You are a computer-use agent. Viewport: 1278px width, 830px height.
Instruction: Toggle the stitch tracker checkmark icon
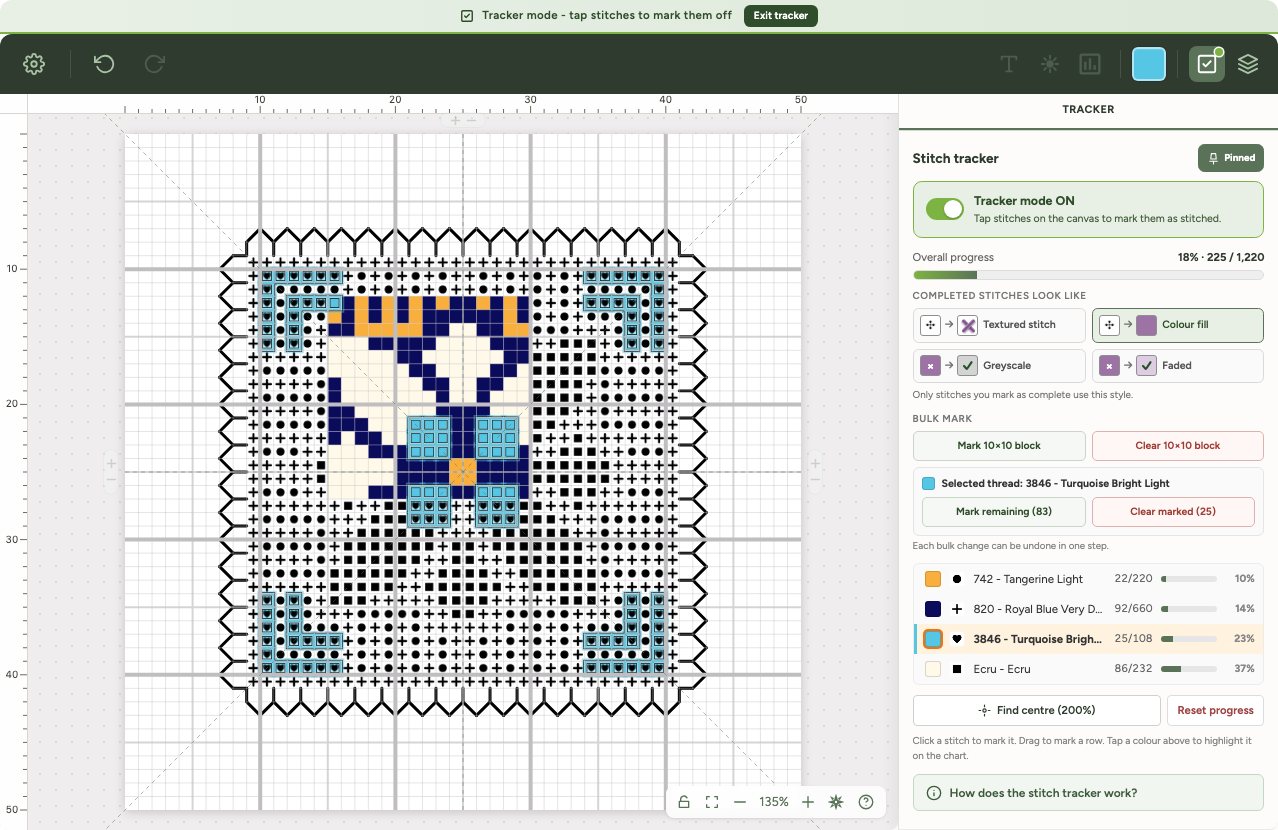point(1207,64)
